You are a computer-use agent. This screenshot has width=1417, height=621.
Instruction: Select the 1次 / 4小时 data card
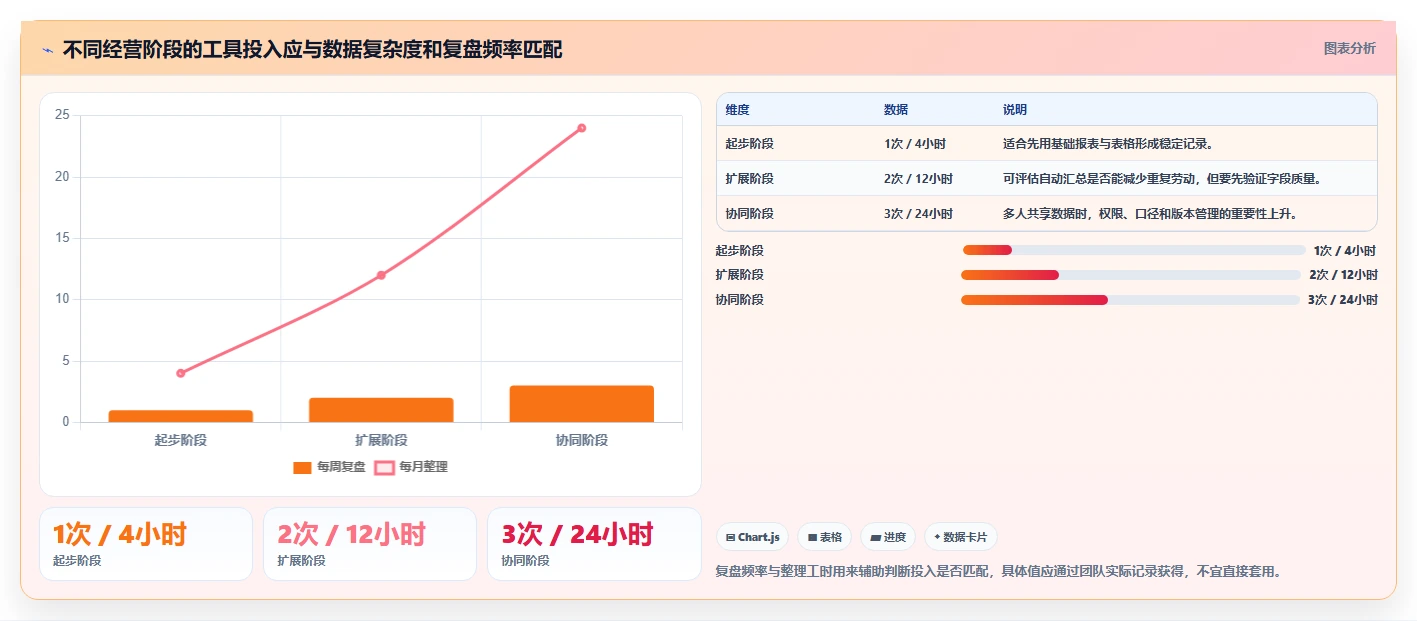[146, 544]
